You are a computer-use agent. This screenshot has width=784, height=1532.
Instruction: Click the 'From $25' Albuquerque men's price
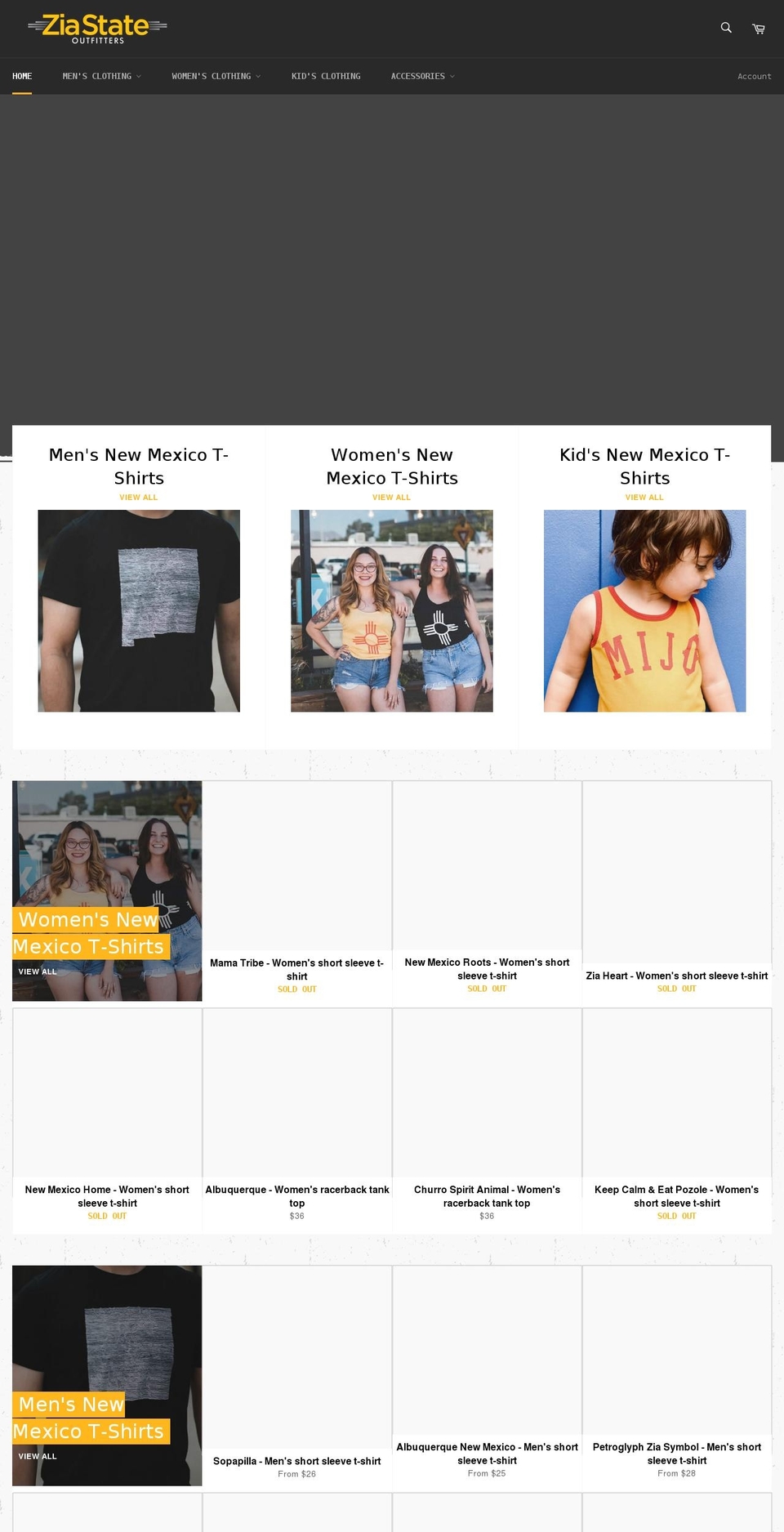488,1473
